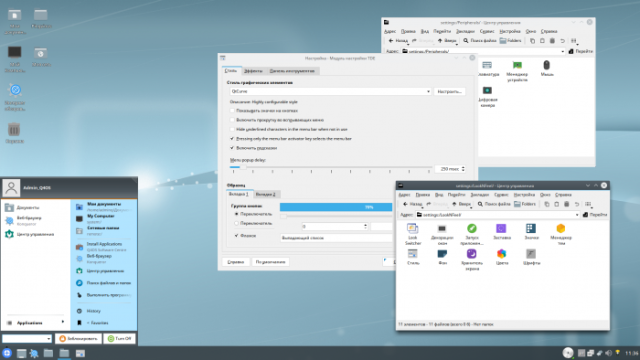The width and height of the screenshot is (640, 360).
Task: Open Менеджер устройств icon in Peripherals window
Action: [517, 71]
